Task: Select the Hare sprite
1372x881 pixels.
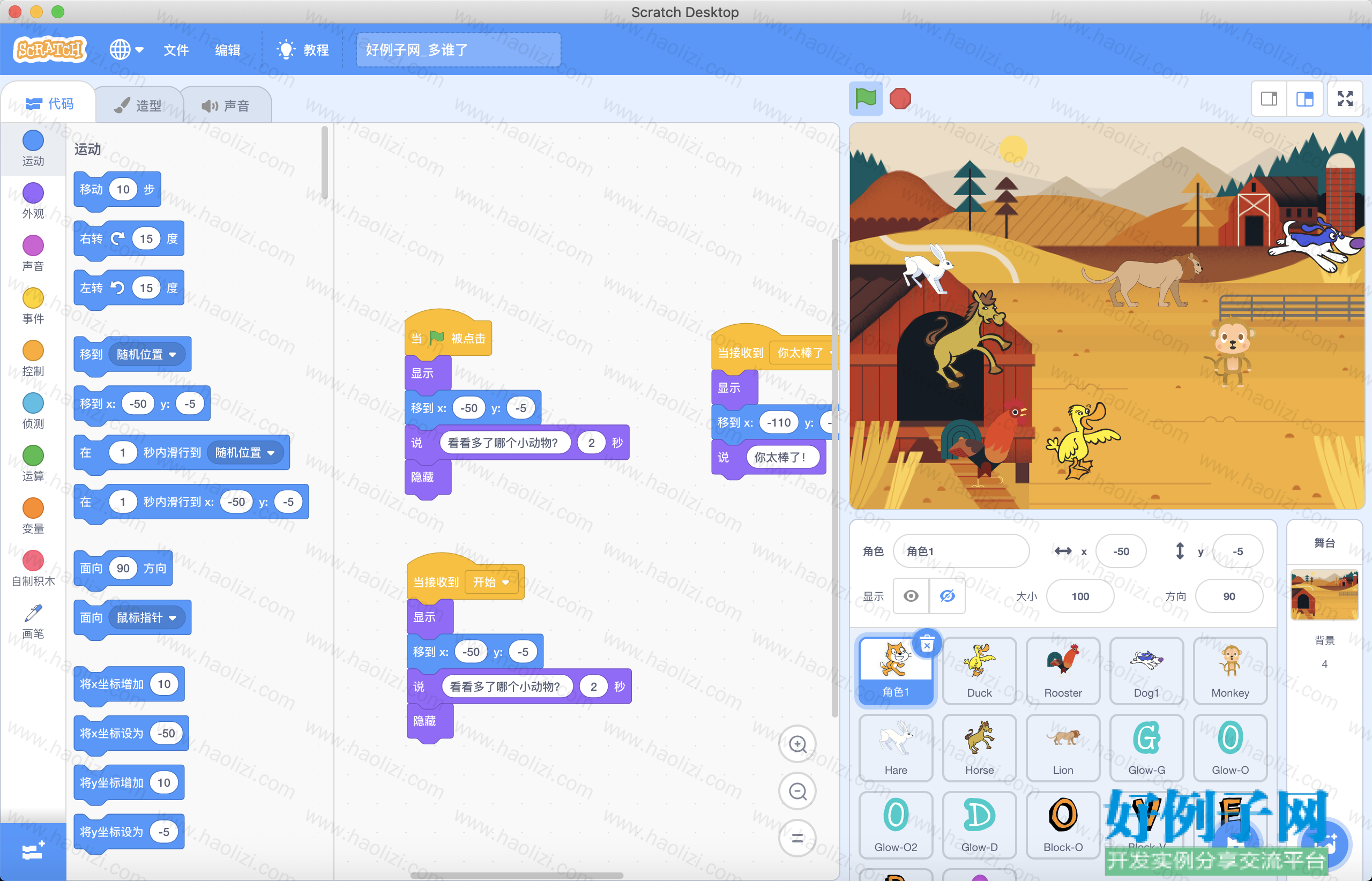Action: click(x=896, y=748)
